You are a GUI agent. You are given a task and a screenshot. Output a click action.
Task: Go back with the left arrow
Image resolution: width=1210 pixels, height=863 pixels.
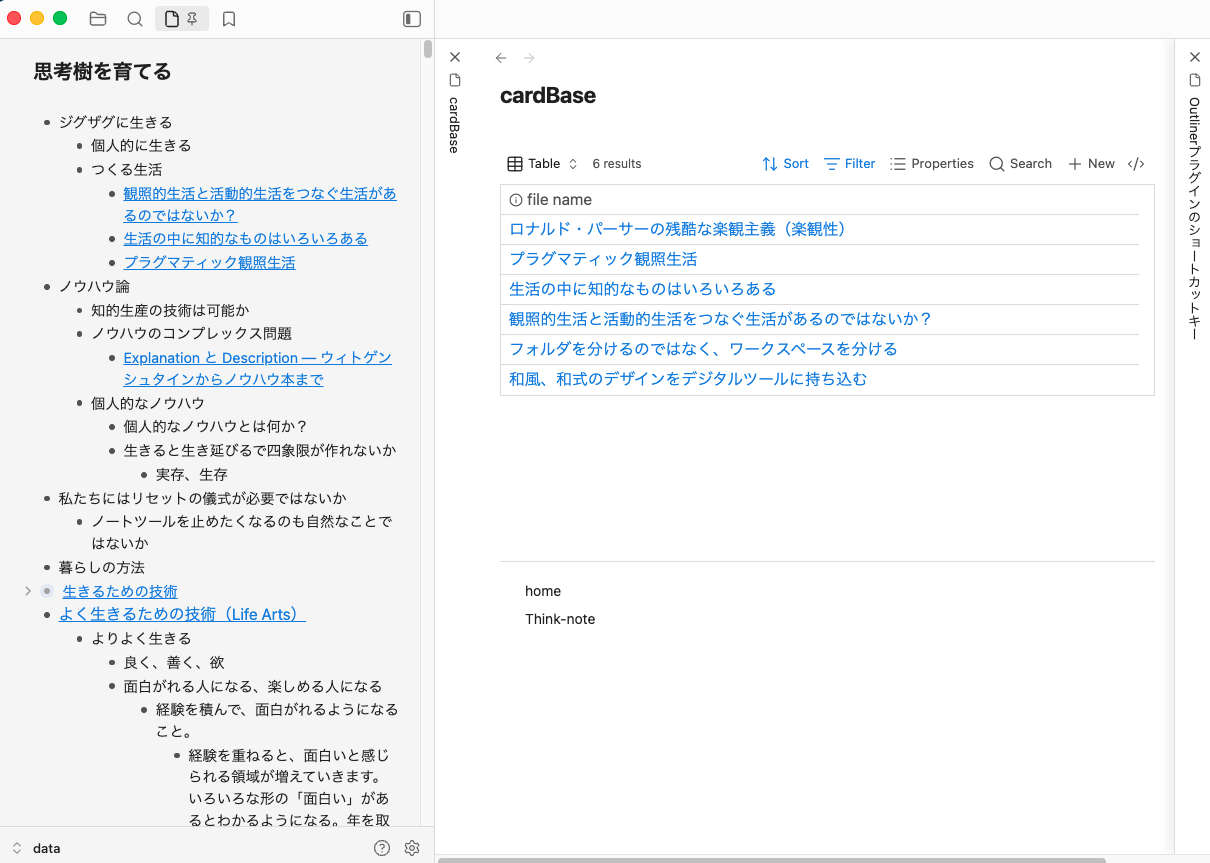tap(501, 58)
